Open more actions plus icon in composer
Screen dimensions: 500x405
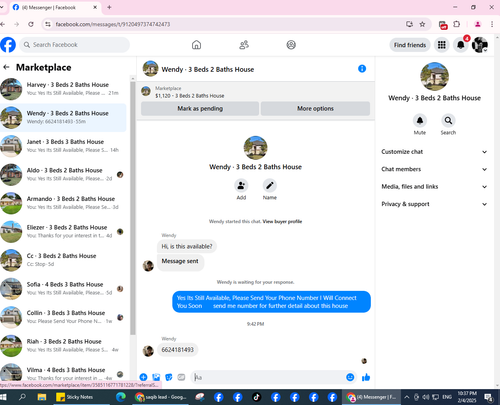point(143,377)
